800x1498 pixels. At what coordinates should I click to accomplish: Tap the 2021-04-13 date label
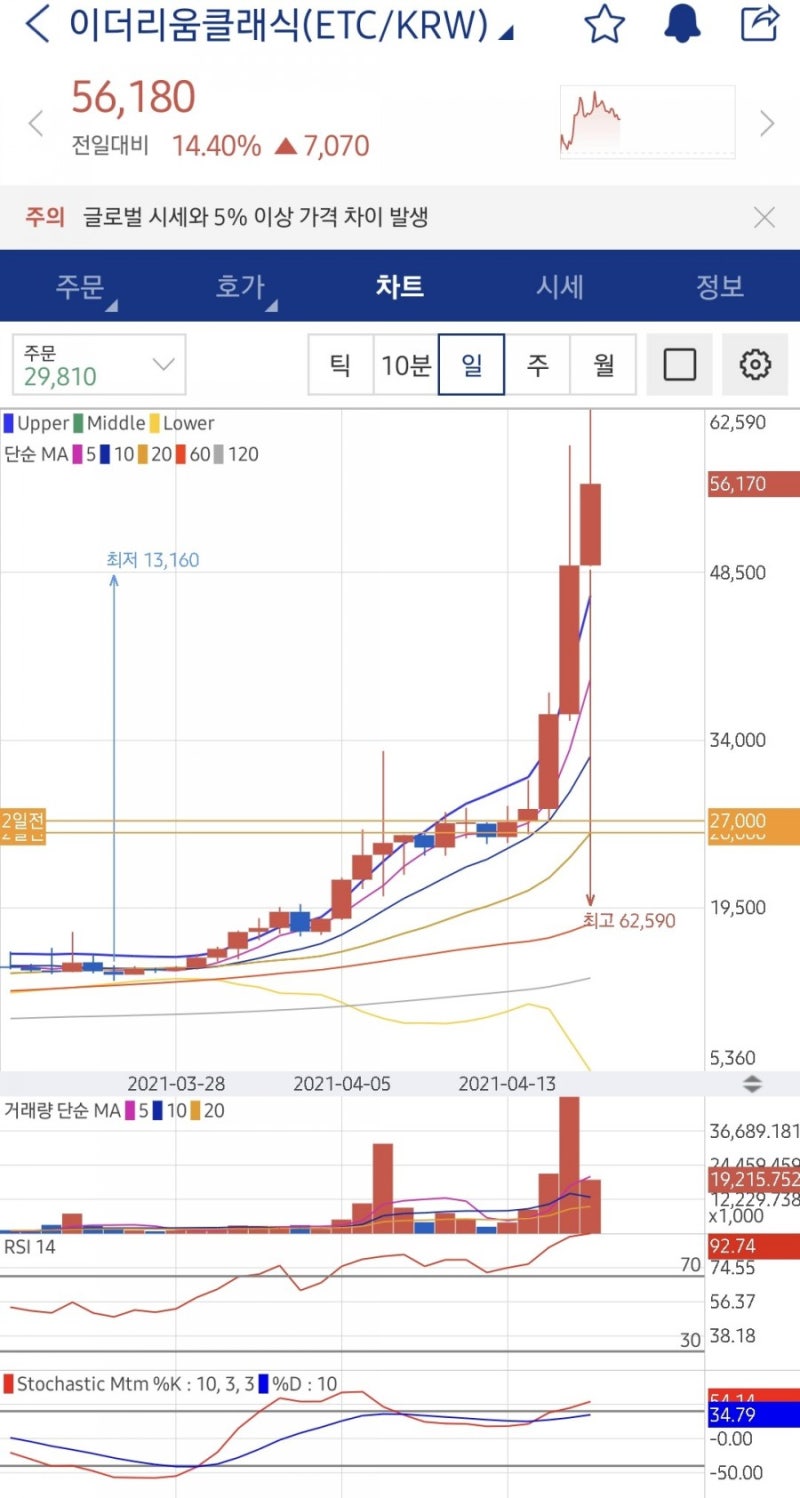[x=507, y=1084]
